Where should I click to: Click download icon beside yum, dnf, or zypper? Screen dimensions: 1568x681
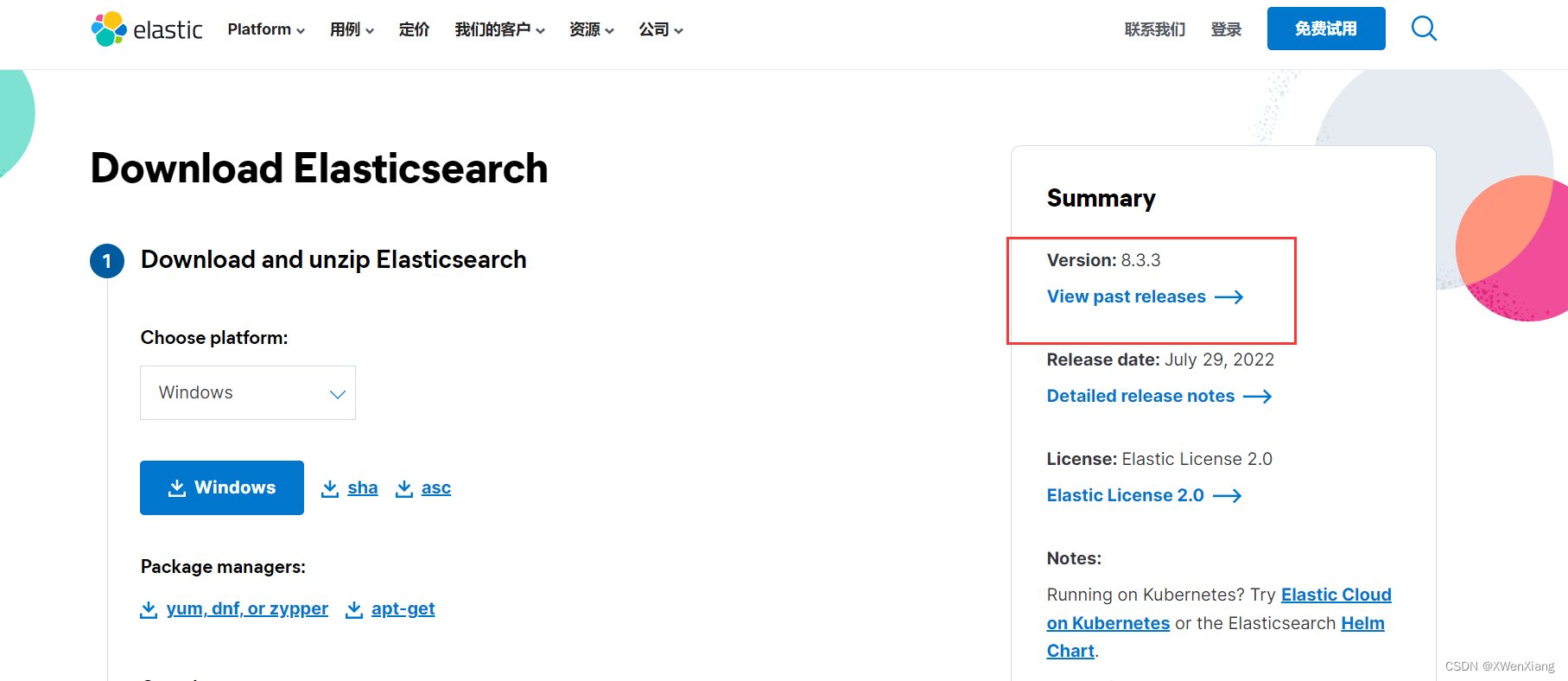coord(149,609)
